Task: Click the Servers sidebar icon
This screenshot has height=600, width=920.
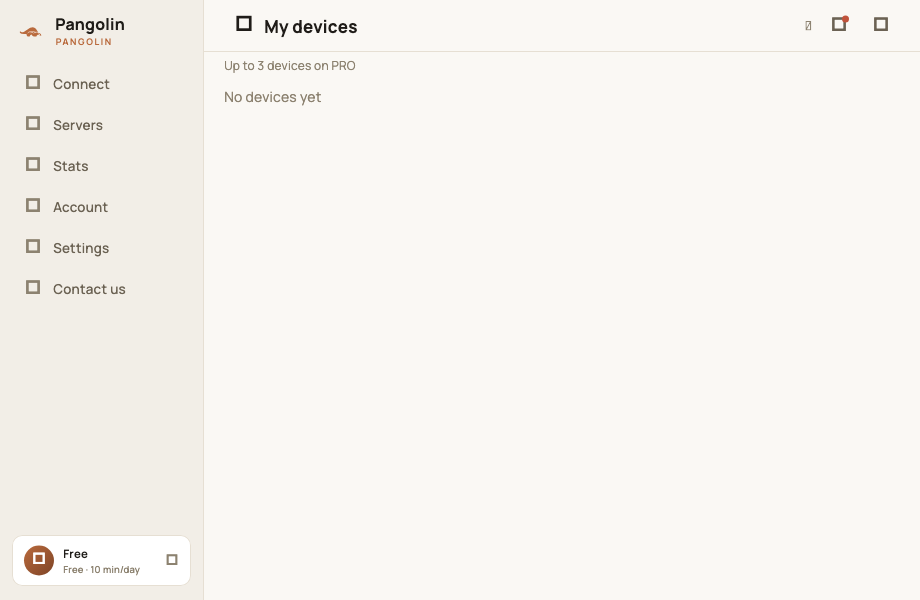Action: [x=33, y=124]
